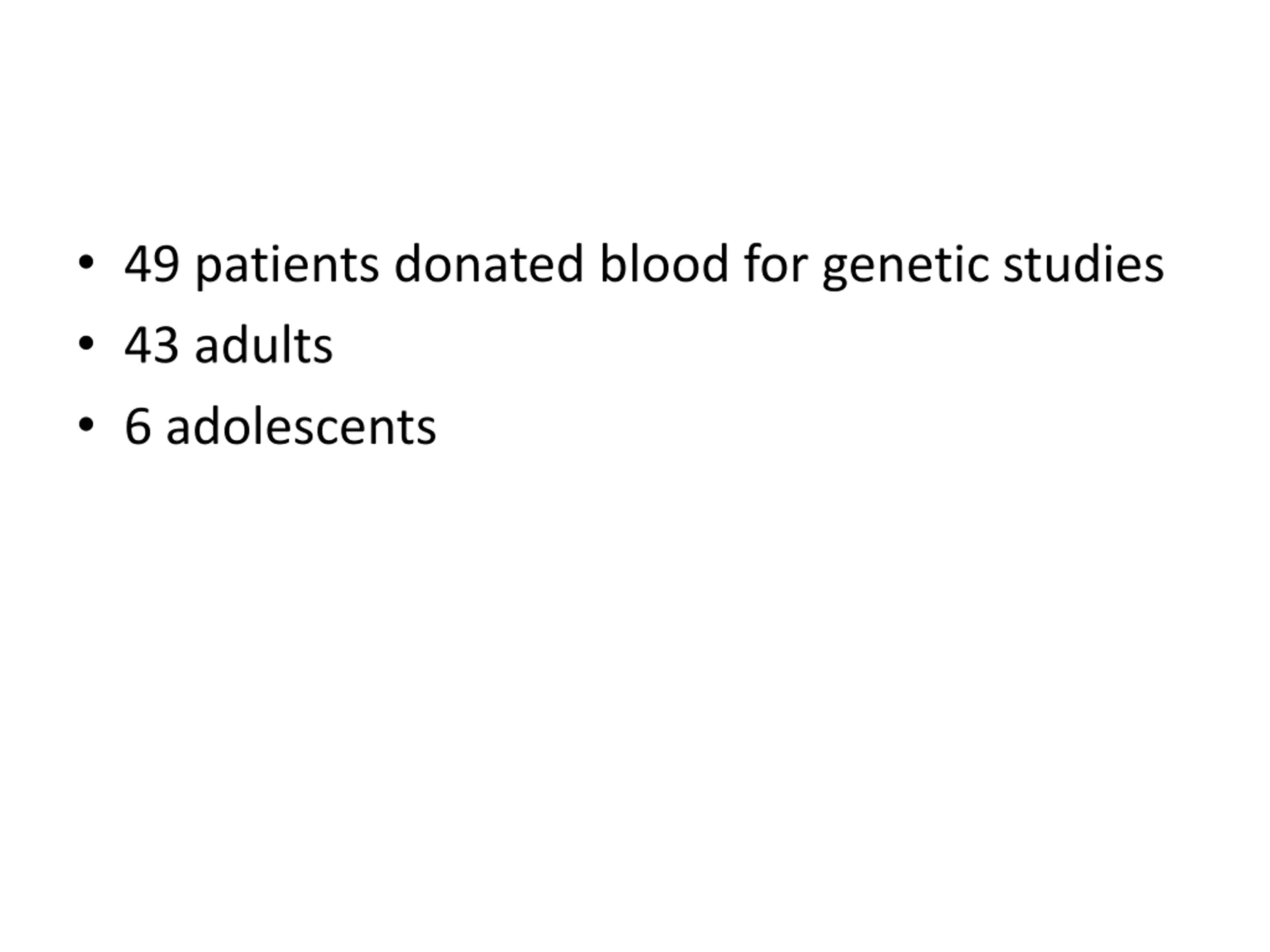Viewport: 1270px width, 952px height.
Task: Click the word 'donated'
Action: 489,263
